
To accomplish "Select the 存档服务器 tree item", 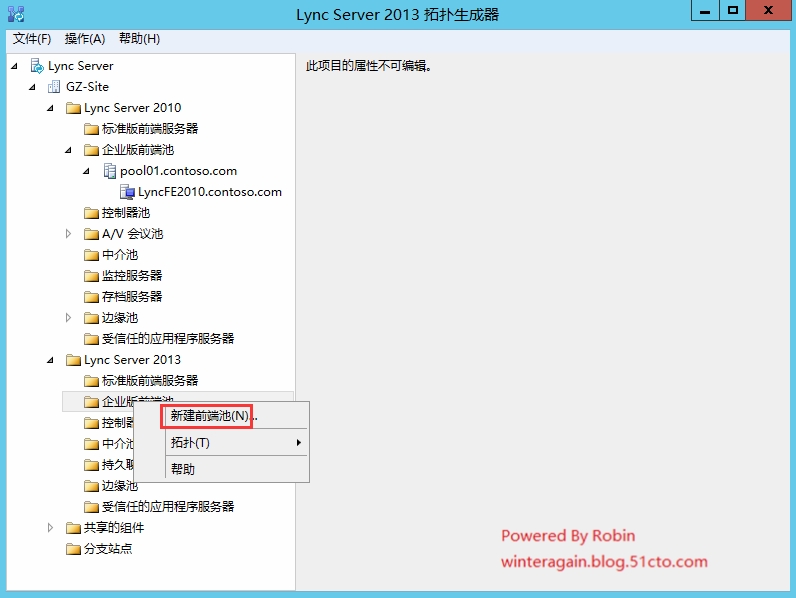I will coord(132,297).
